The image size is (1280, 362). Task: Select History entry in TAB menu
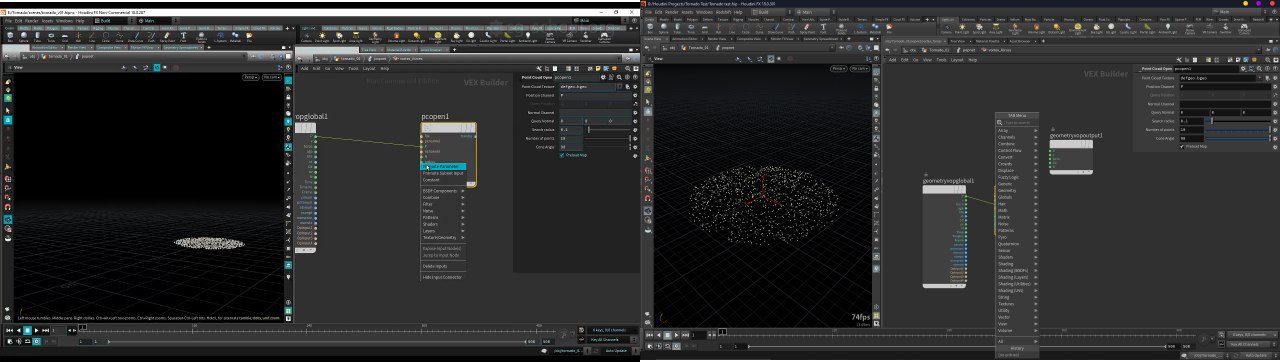click(x=1017, y=348)
